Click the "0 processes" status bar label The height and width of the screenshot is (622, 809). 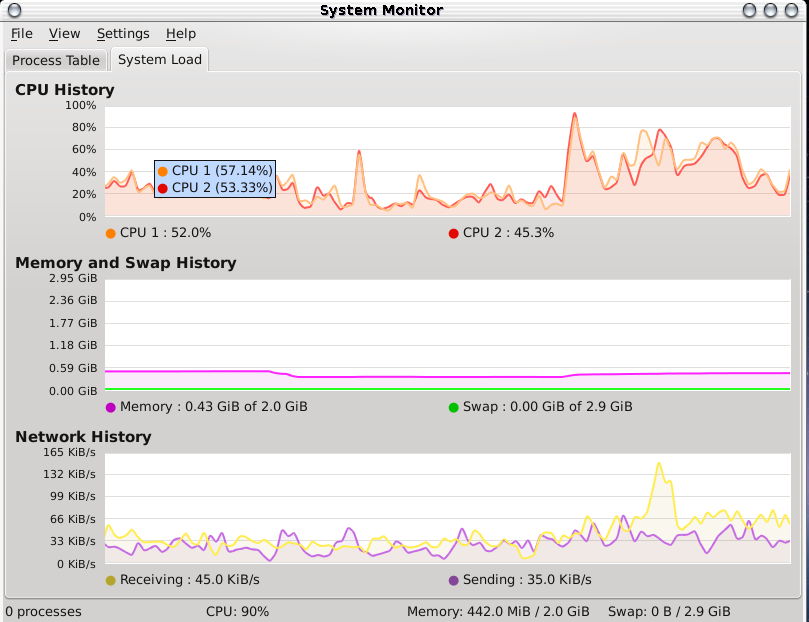[x=44, y=611]
